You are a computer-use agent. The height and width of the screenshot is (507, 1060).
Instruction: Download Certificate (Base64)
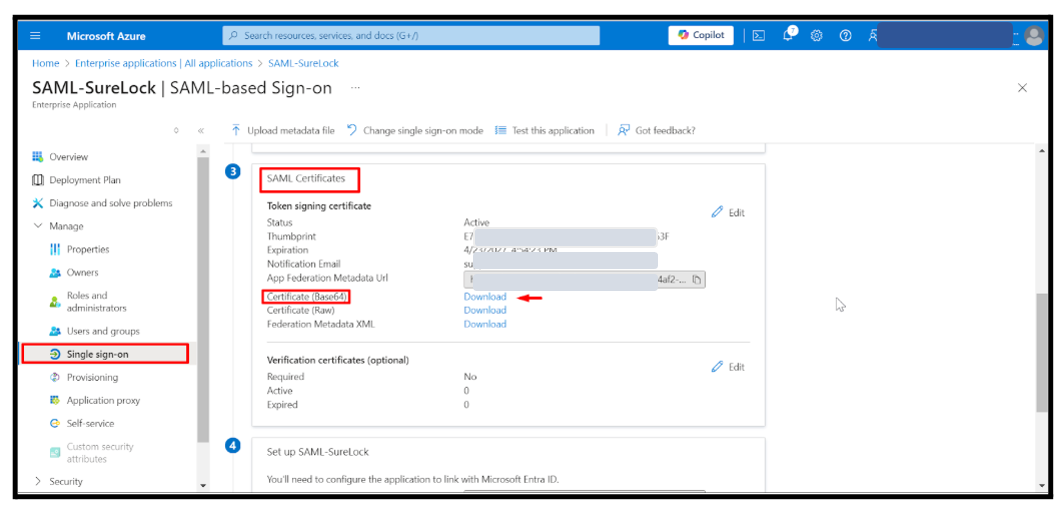pyautogui.click(x=485, y=297)
